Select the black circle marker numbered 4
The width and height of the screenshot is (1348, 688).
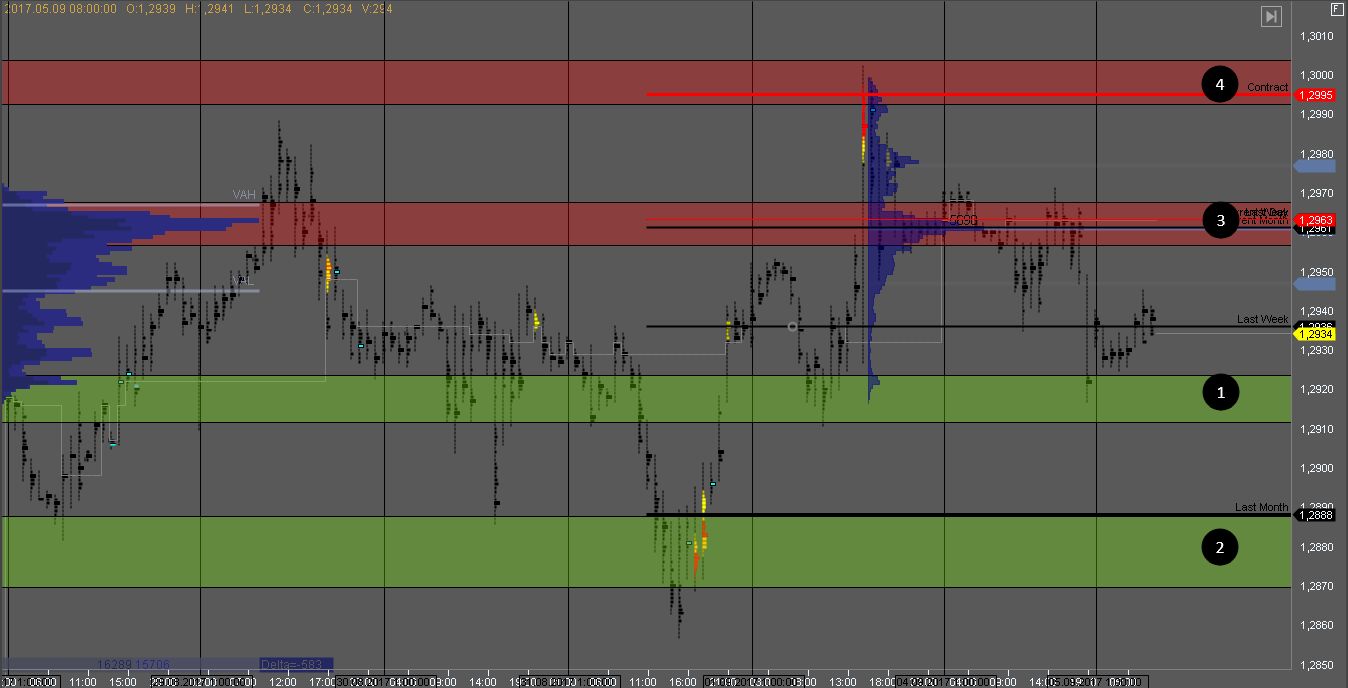[1219, 86]
